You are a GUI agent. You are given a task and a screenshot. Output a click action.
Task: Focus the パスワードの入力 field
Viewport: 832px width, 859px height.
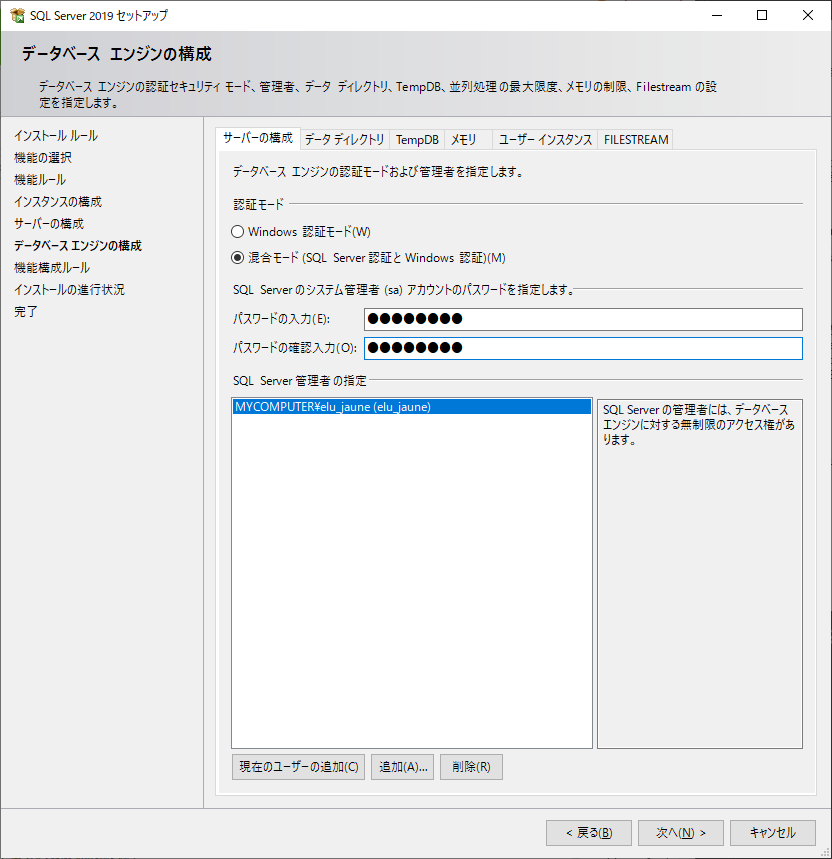tap(583, 319)
